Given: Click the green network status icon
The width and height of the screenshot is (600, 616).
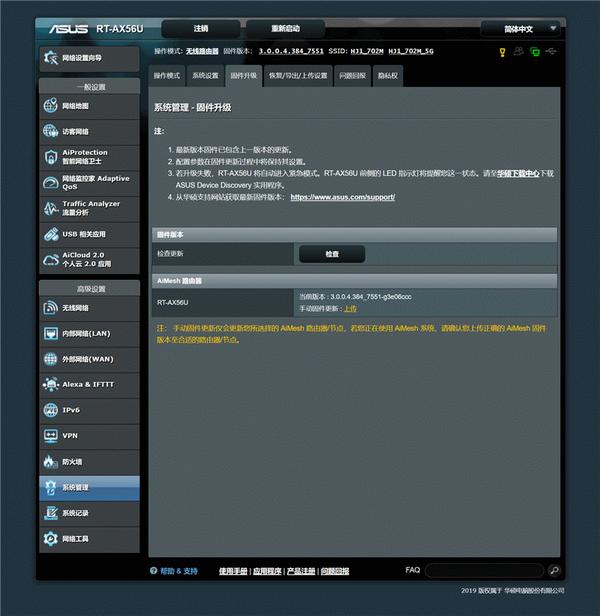Looking at the screenshot, I should click(534, 51).
